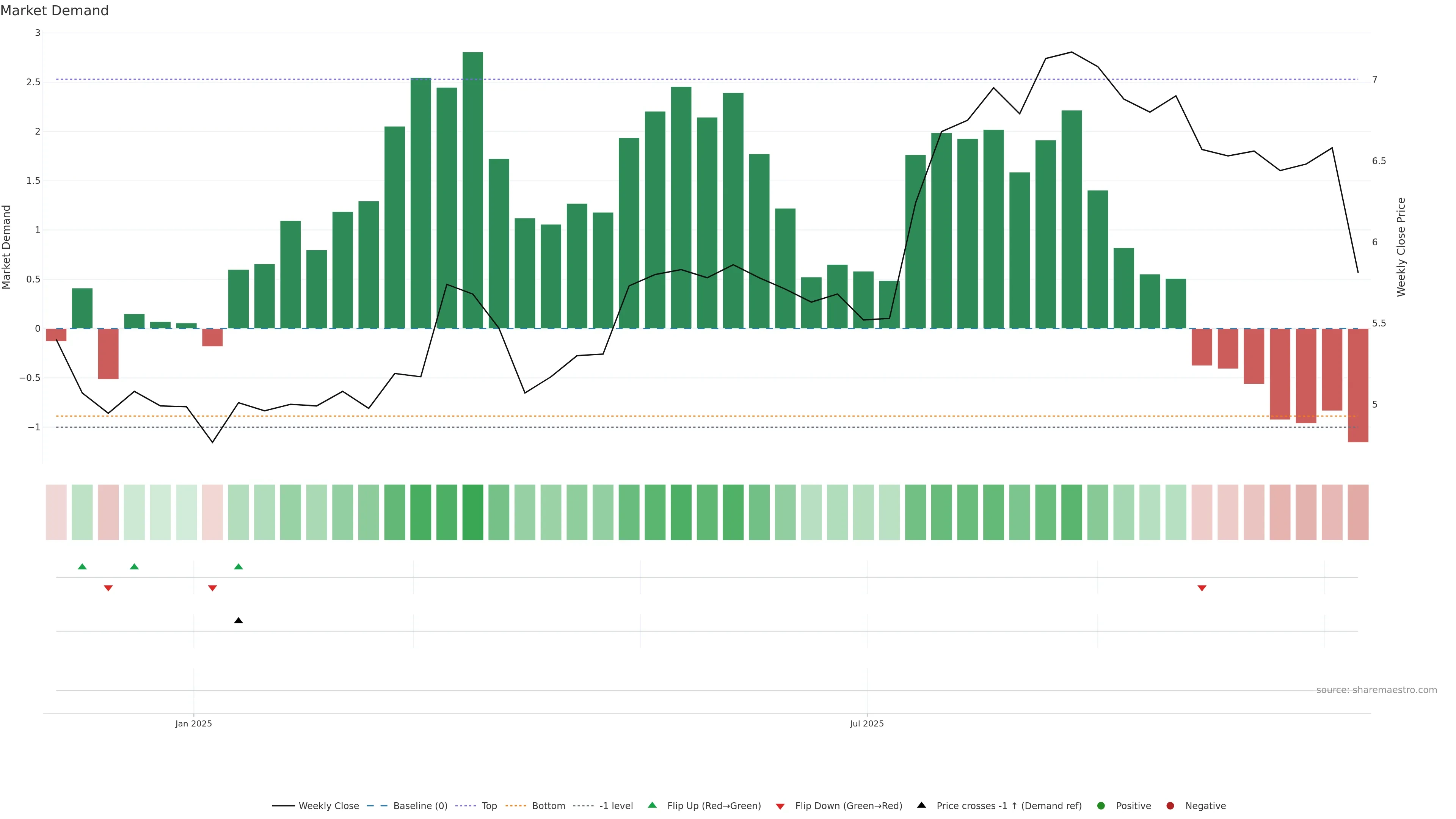Click Flip Down red triangle legend icon
This screenshot has height=819, width=1456.
pyautogui.click(x=780, y=806)
